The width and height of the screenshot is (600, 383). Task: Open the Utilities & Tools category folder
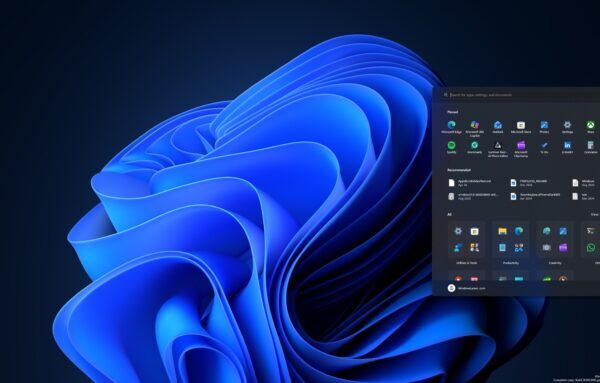coord(466,243)
